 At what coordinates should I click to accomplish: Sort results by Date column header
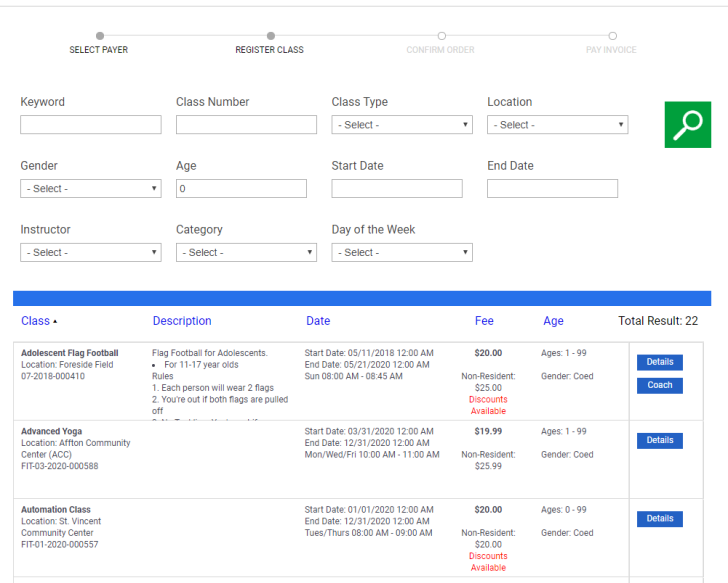[x=318, y=321]
